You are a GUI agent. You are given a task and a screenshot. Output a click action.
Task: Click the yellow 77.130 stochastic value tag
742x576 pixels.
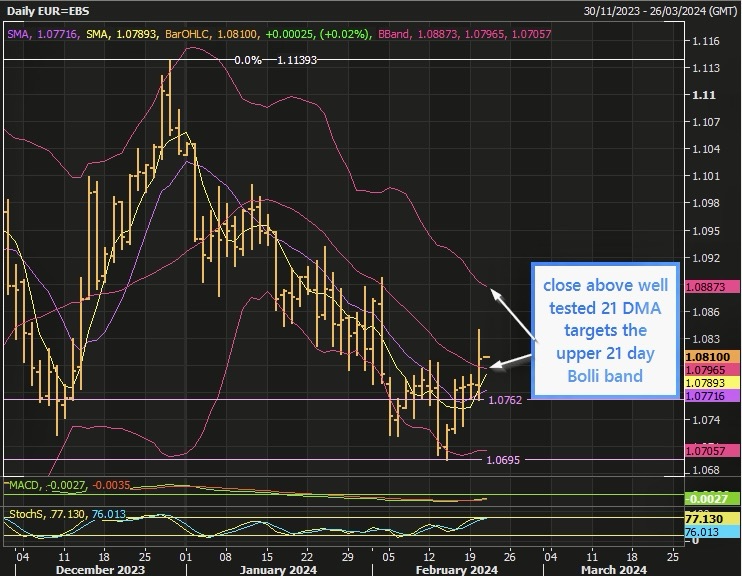(712, 520)
